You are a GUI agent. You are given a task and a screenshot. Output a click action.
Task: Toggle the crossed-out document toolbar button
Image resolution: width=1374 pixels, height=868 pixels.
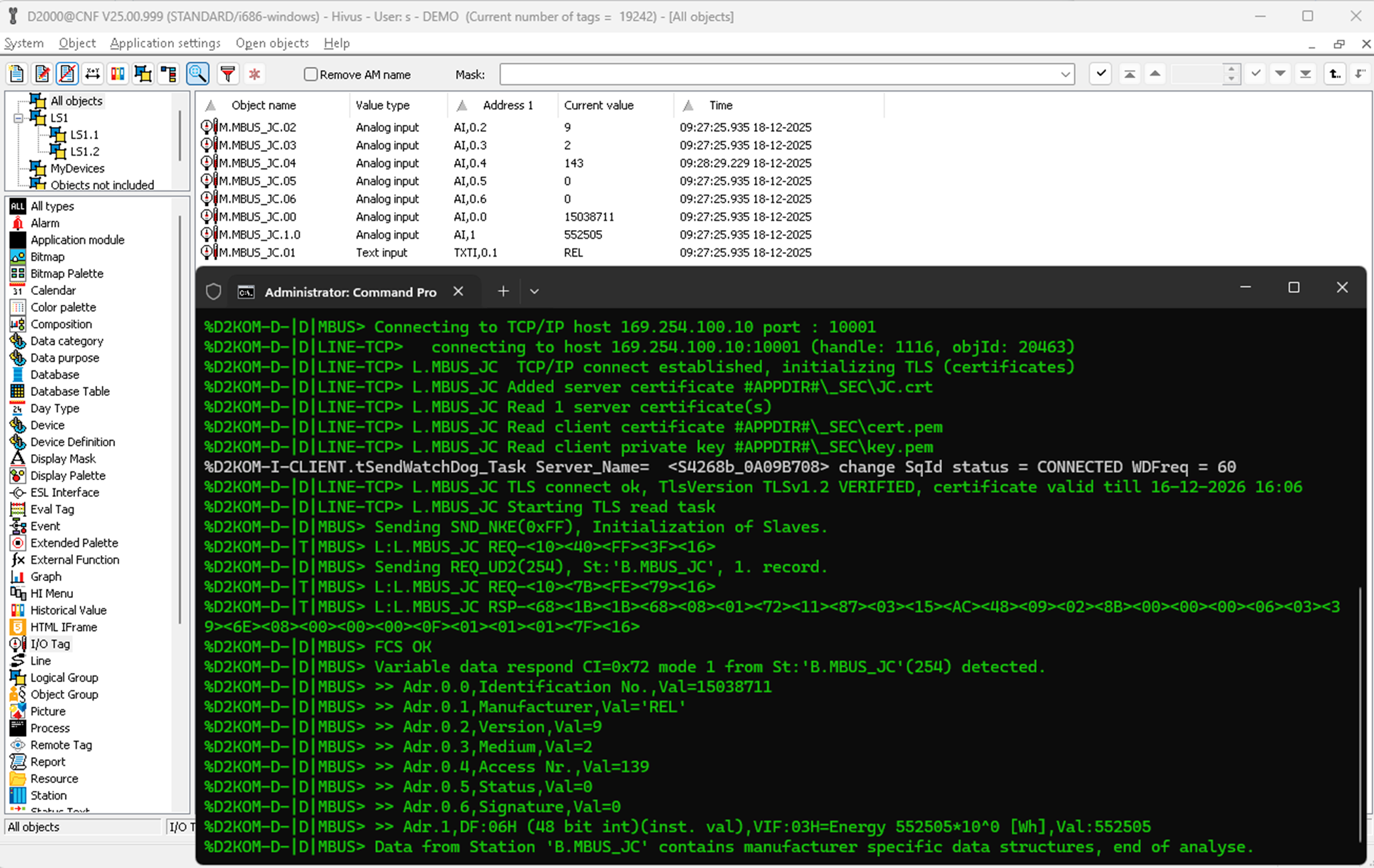[67, 74]
